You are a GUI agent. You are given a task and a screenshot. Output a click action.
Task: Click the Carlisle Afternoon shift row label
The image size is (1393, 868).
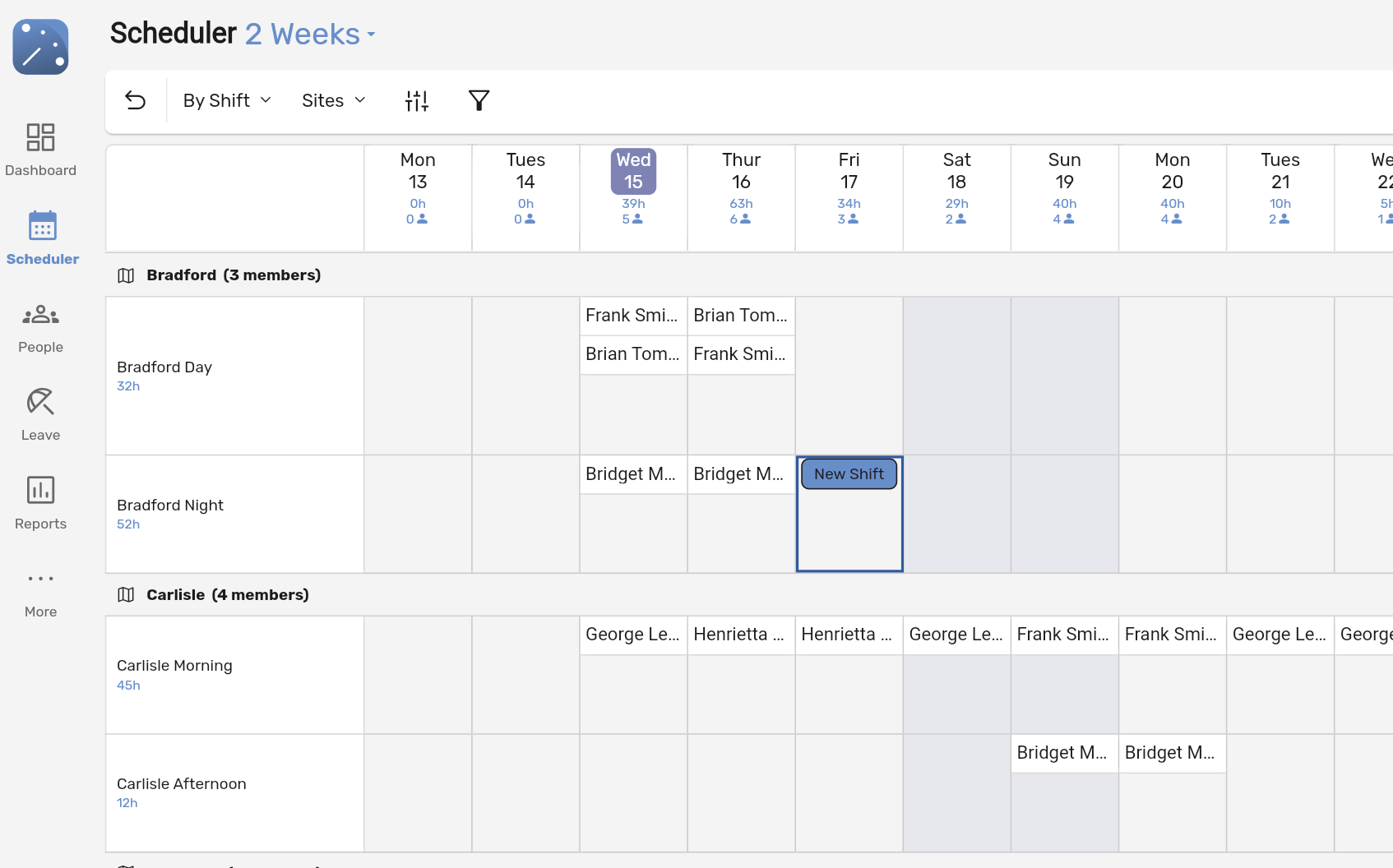[x=182, y=784]
